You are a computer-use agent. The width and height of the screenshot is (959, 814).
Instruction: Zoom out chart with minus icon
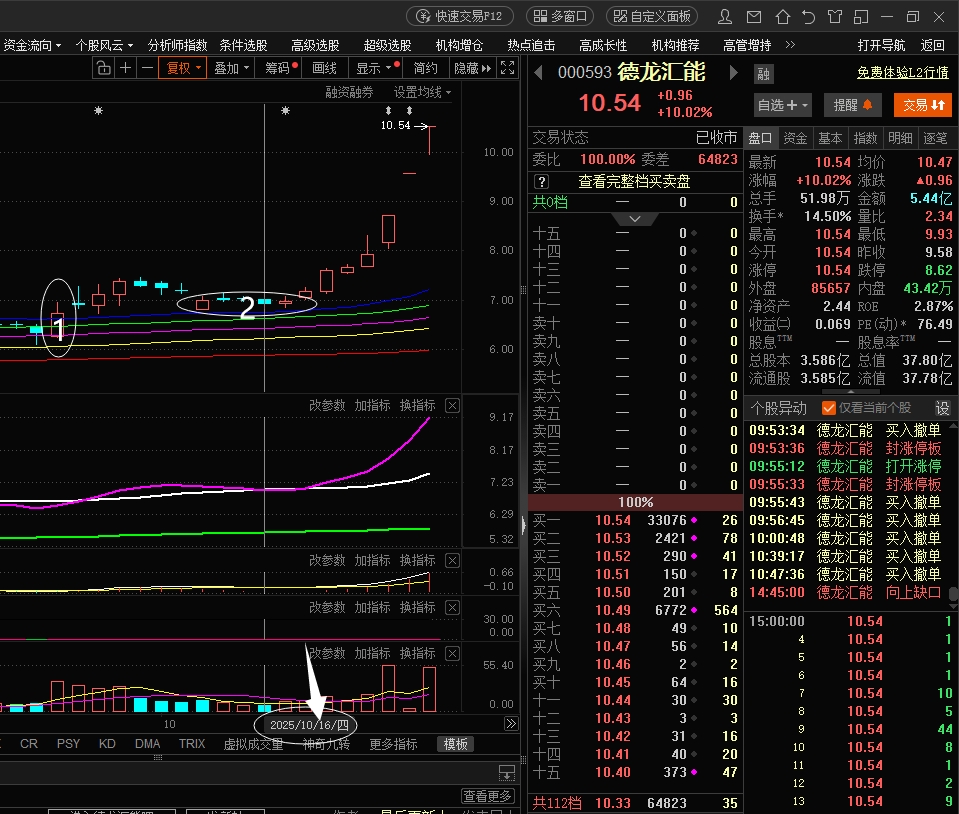click(147, 68)
